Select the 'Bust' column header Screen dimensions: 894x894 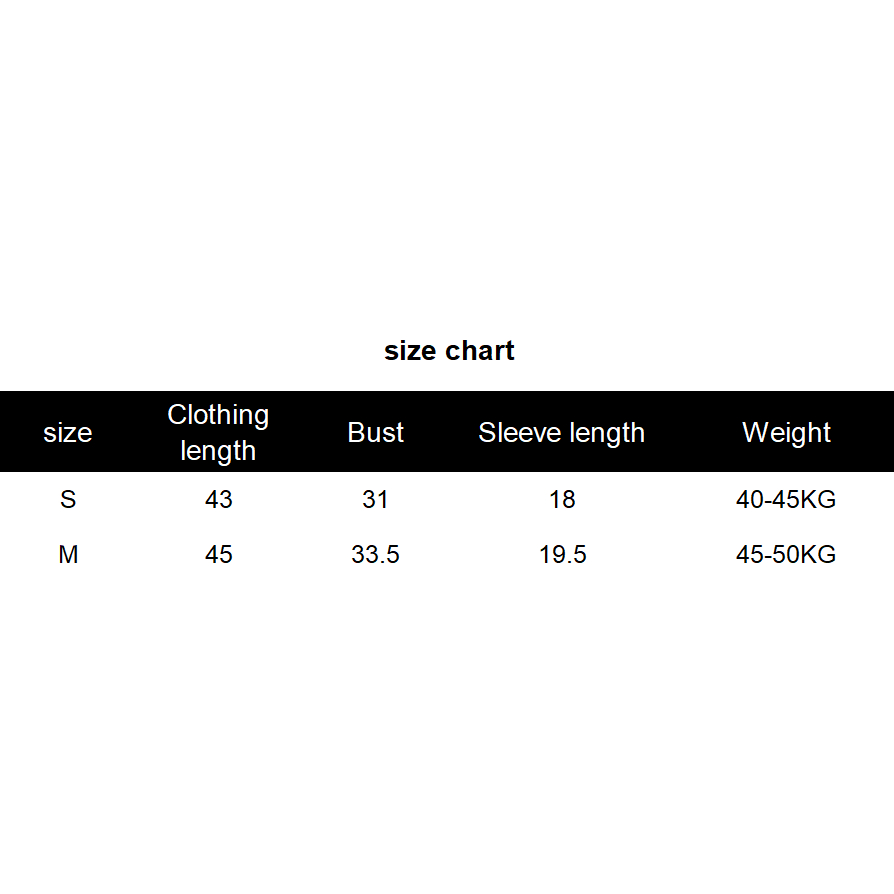376,433
